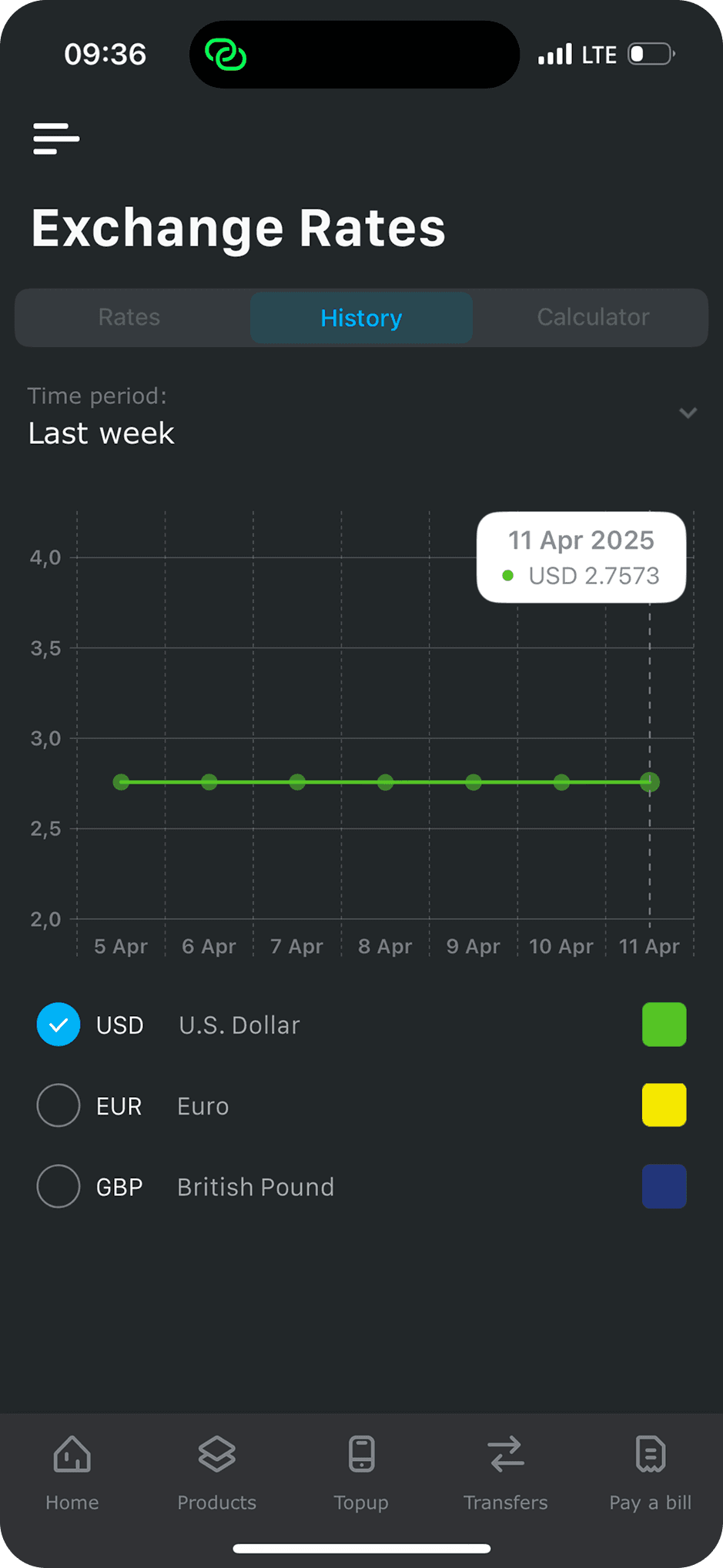723x1568 pixels.
Task: Switch to the Rates tab
Action: click(x=129, y=317)
